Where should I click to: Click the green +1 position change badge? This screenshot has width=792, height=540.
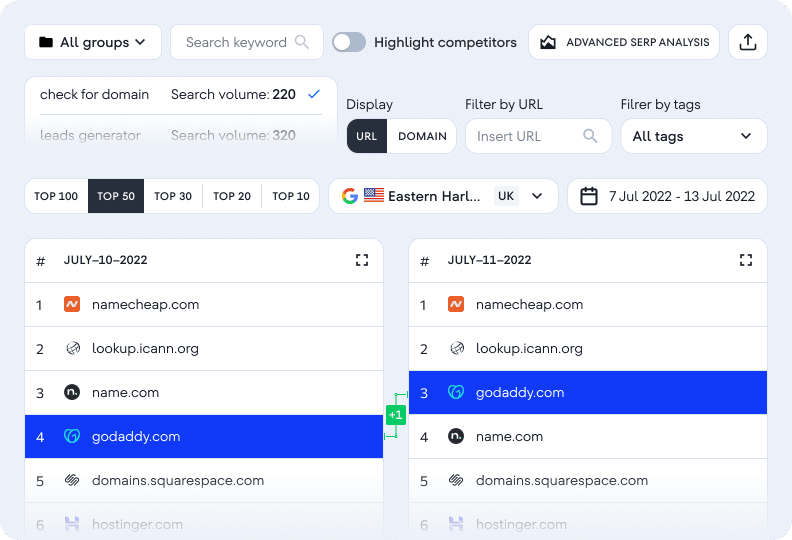pyautogui.click(x=395, y=415)
